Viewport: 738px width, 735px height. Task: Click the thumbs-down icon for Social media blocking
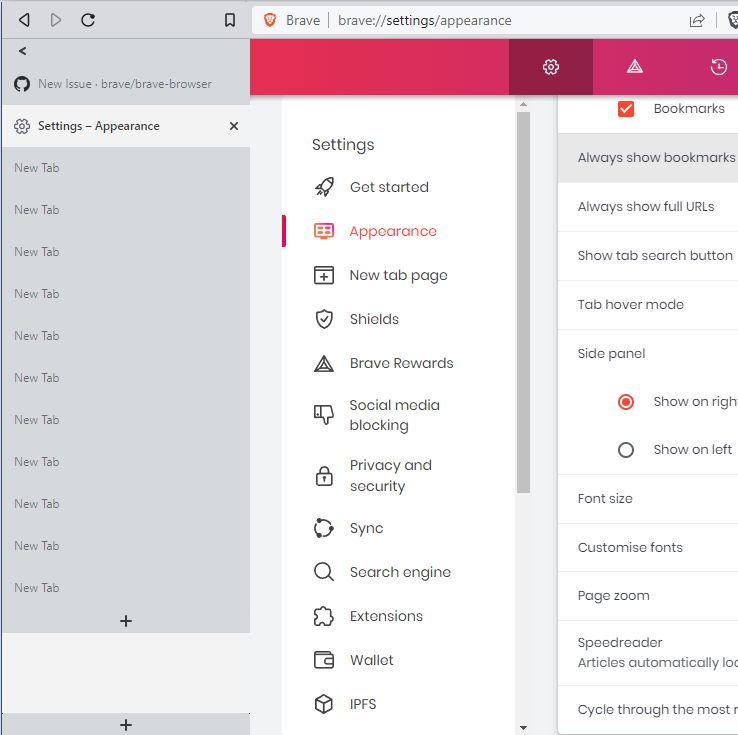tap(324, 415)
